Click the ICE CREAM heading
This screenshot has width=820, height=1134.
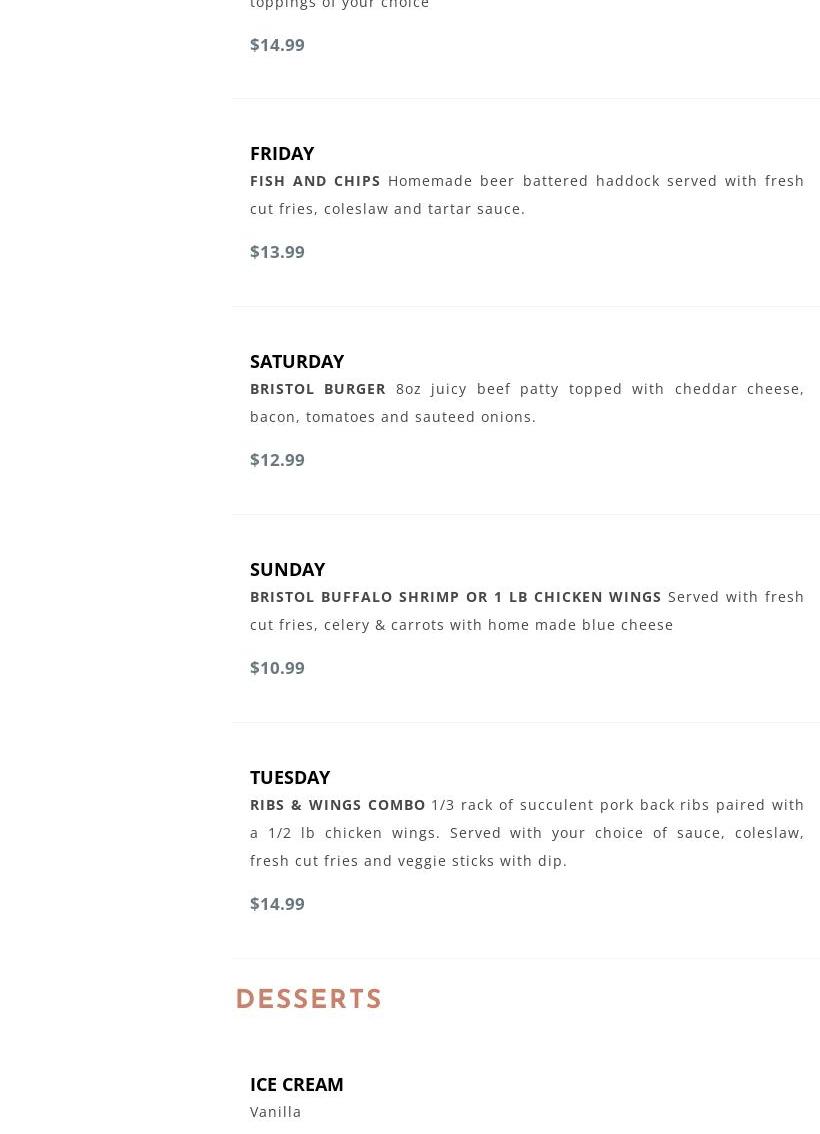[x=296, y=1084]
